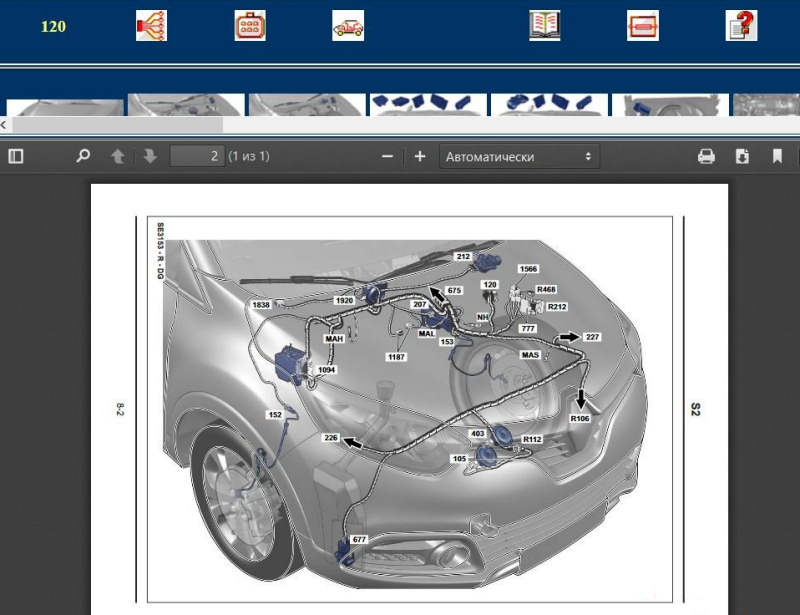
Task: Click the bookmark current view icon
Action: point(777,156)
